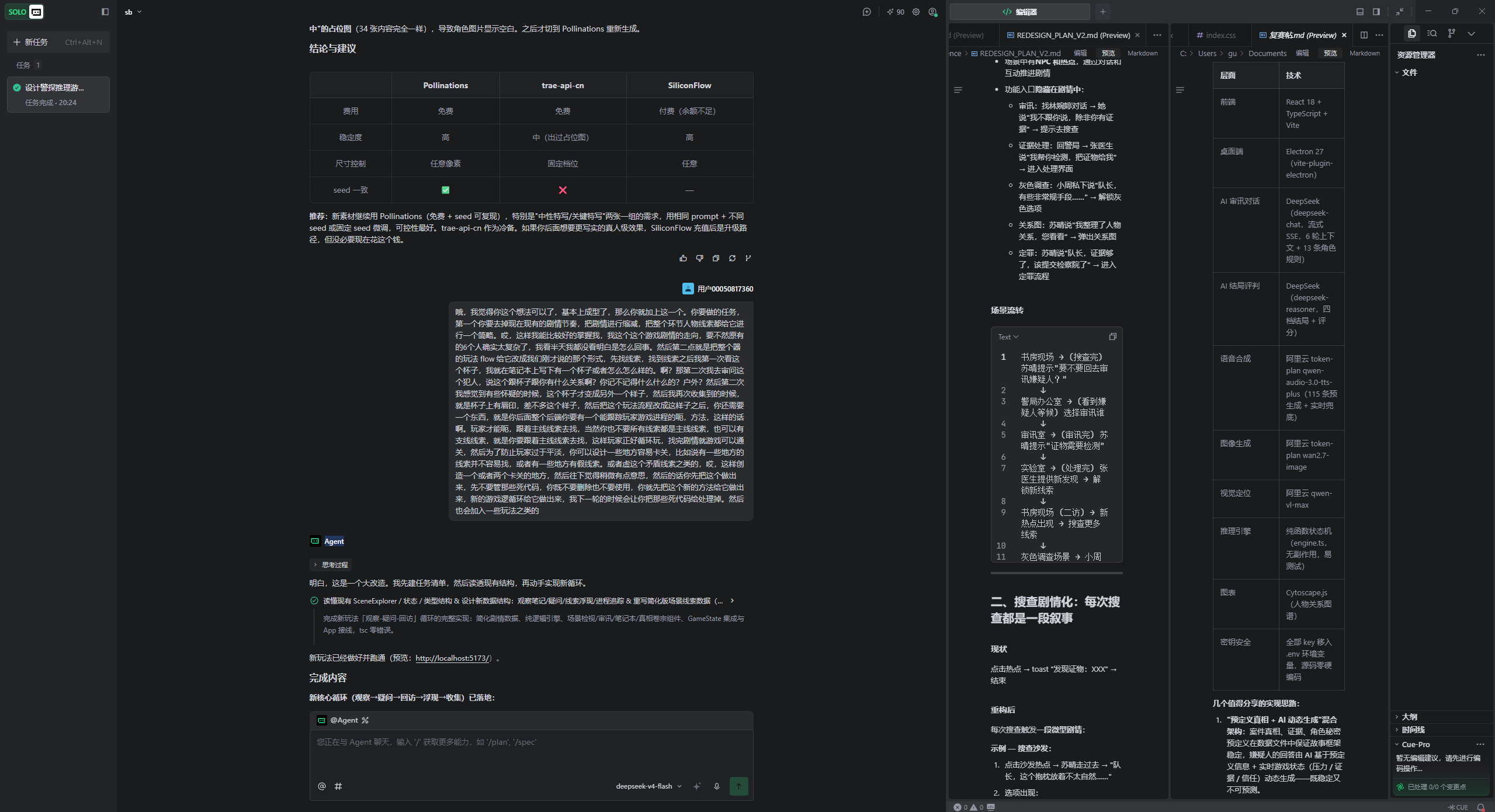Screen dimensions: 1495x812
Task: Branch the conversation from this response
Action: click(748, 258)
